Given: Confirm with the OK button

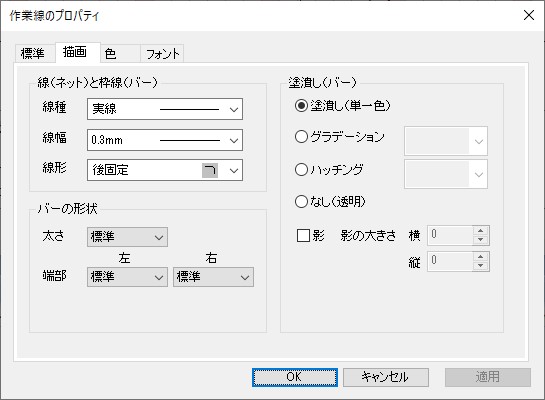Looking at the screenshot, I should (x=295, y=377).
